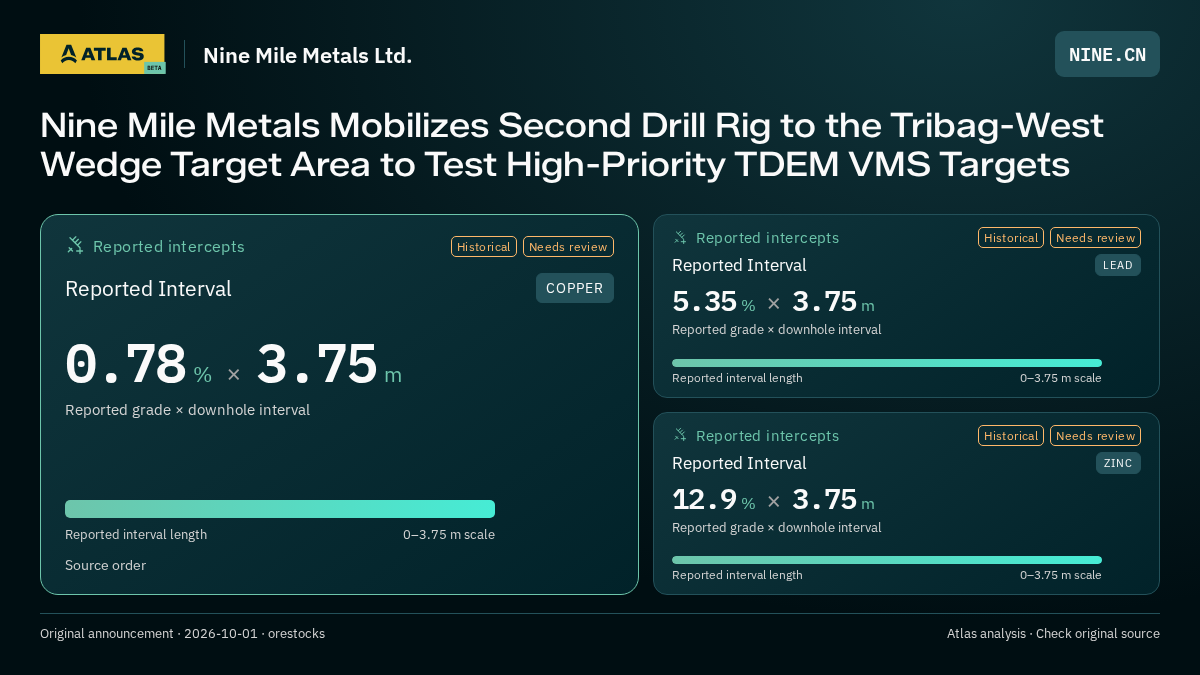Image resolution: width=1200 pixels, height=675 pixels.
Task: Click the announcement headline text
Action: [x=572, y=145]
